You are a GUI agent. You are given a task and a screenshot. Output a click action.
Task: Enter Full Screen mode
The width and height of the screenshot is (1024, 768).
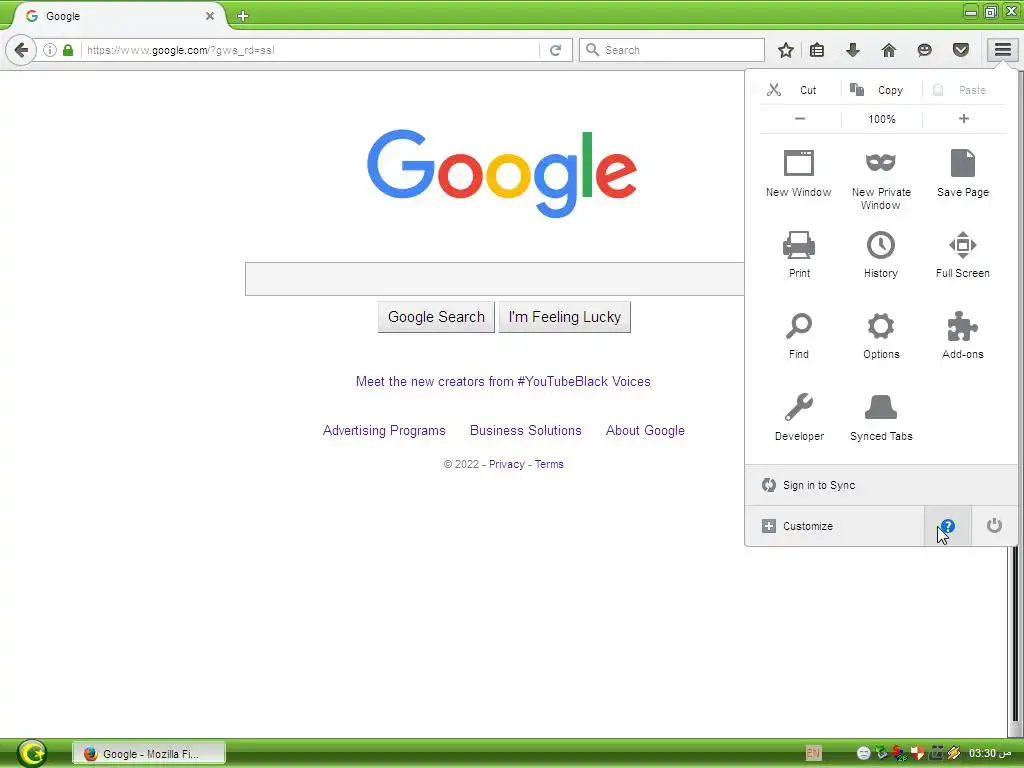963,255
